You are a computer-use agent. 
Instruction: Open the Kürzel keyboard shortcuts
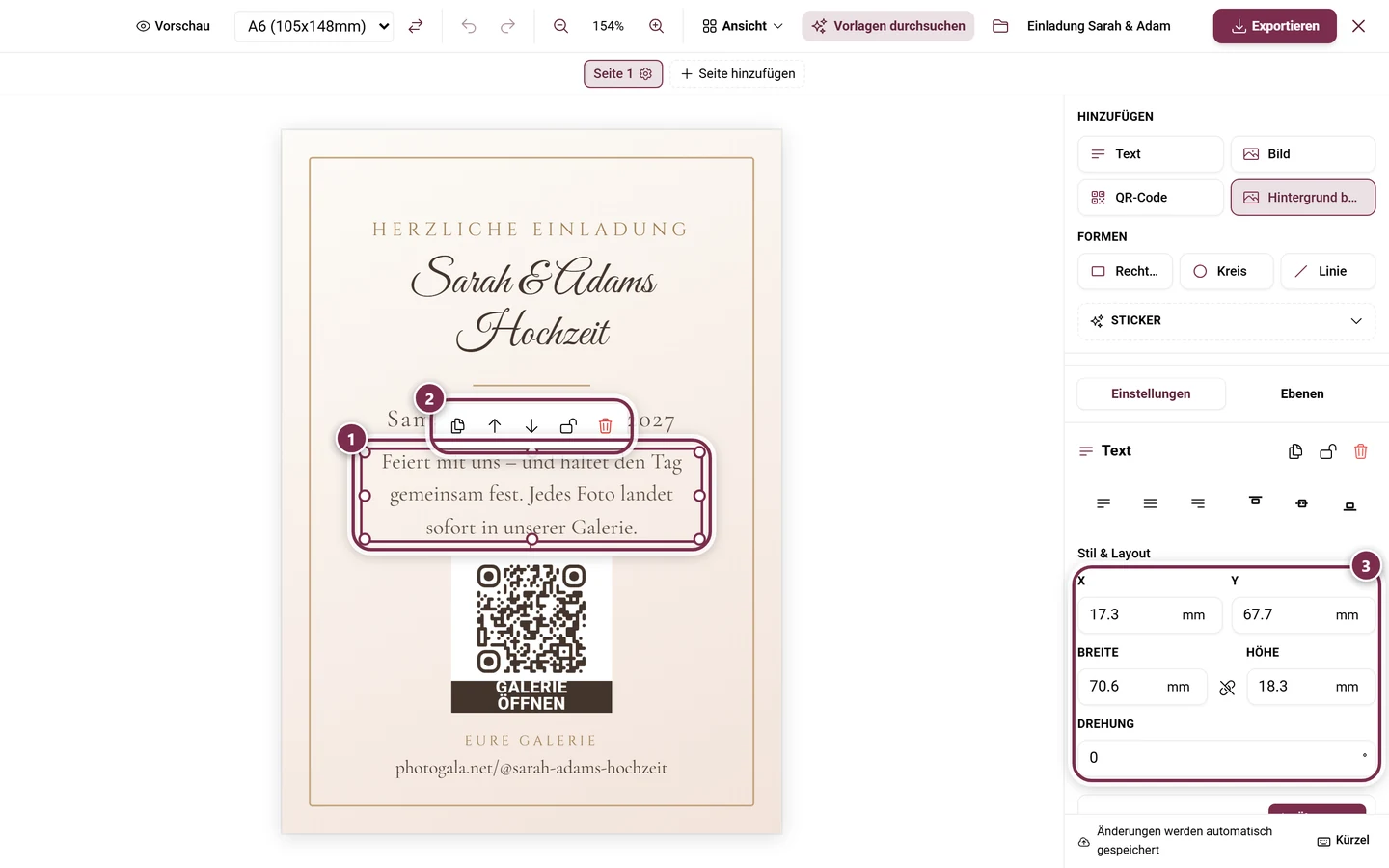coord(1343,841)
